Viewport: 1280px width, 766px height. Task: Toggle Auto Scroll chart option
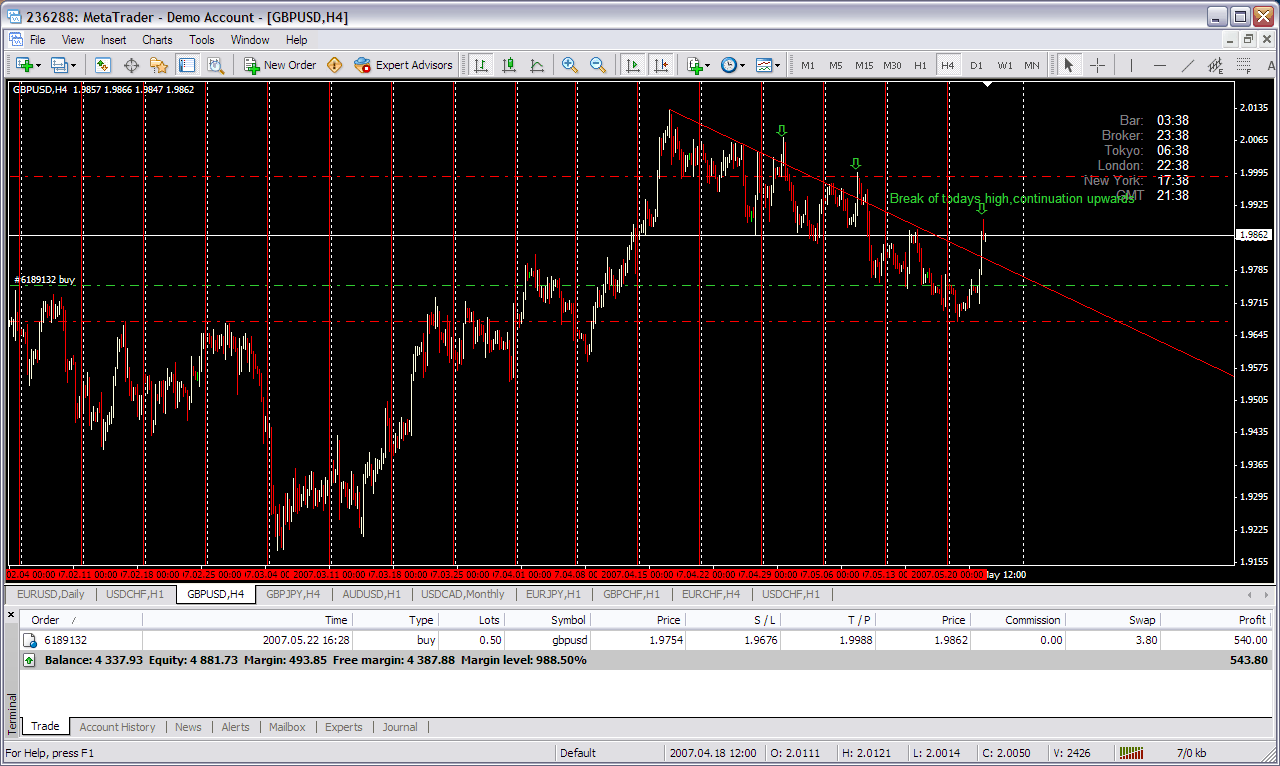tap(632, 65)
